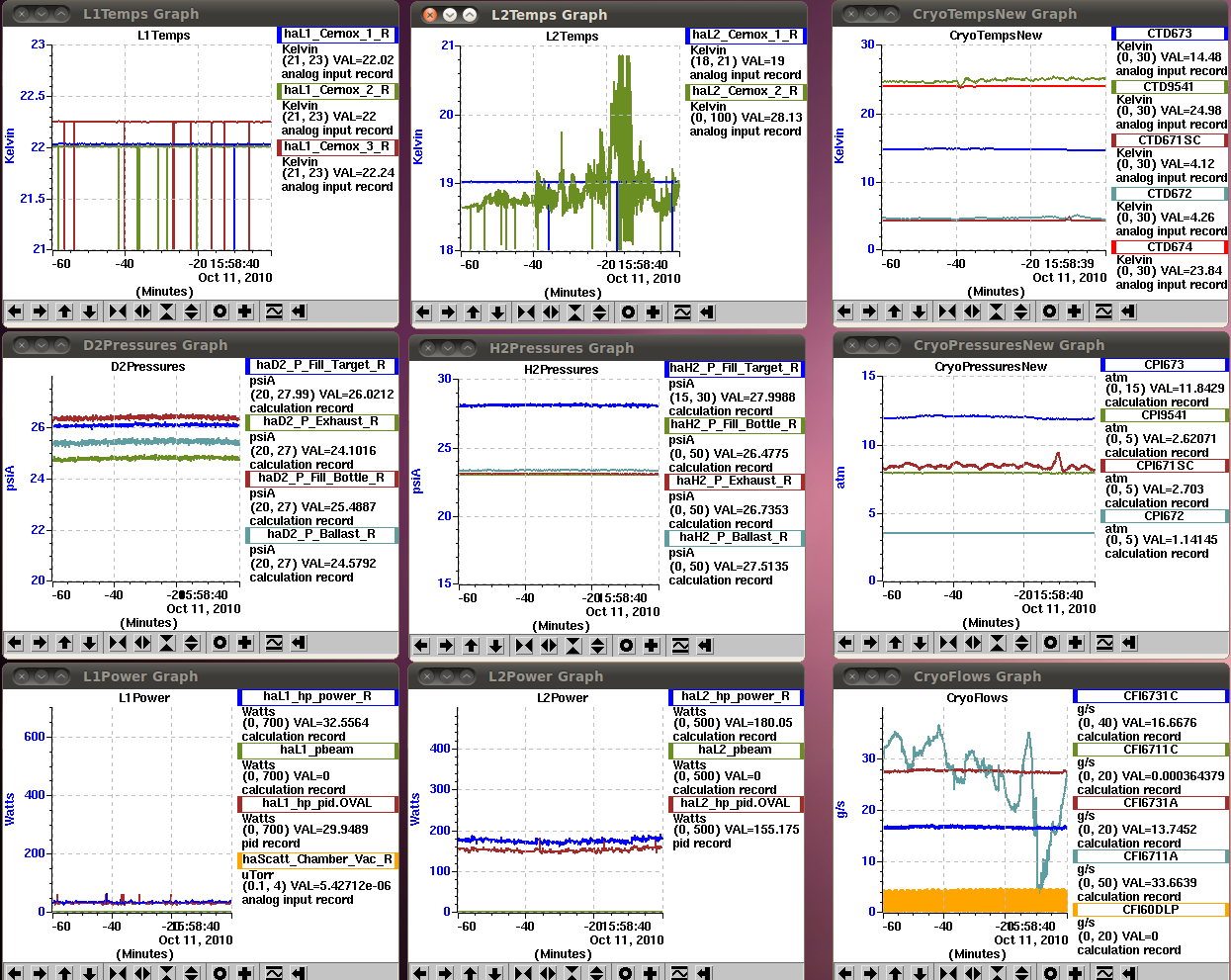Horizontal diamond zoom icon in H2Pressures toolbar
Image resolution: width=1231 pixels, height=980 pixels.
pyautogui.click(x=549, y=646)
